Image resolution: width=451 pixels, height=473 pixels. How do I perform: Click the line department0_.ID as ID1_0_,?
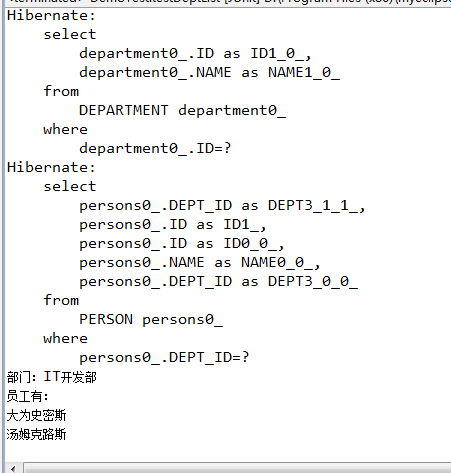tap(195, 54)
